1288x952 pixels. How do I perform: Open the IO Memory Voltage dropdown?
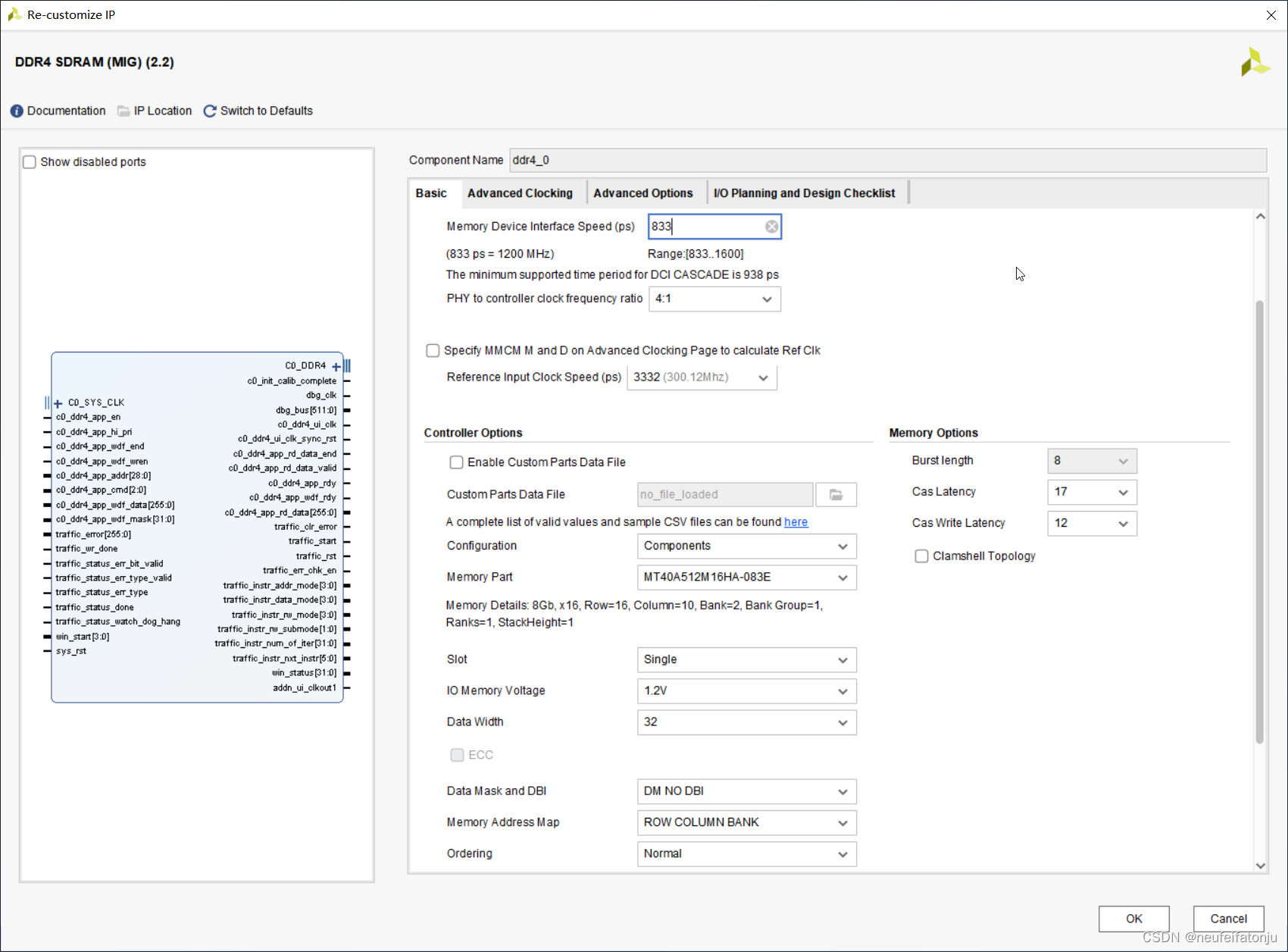[746, 691]
